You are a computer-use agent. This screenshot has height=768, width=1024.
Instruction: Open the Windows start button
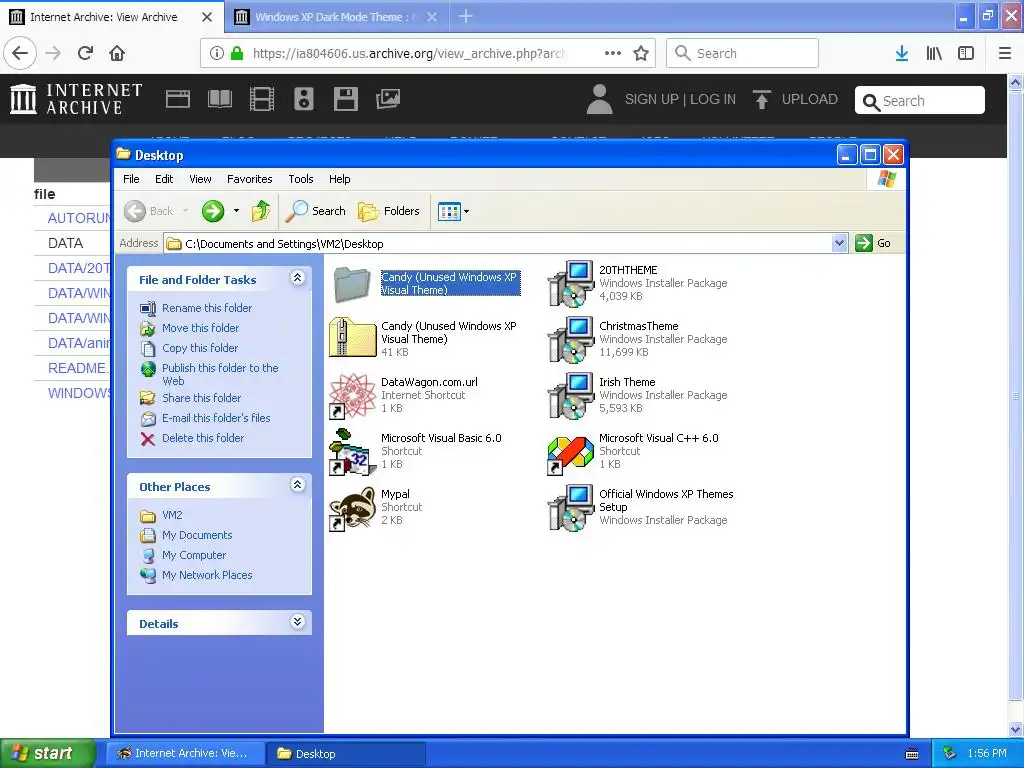47,753
